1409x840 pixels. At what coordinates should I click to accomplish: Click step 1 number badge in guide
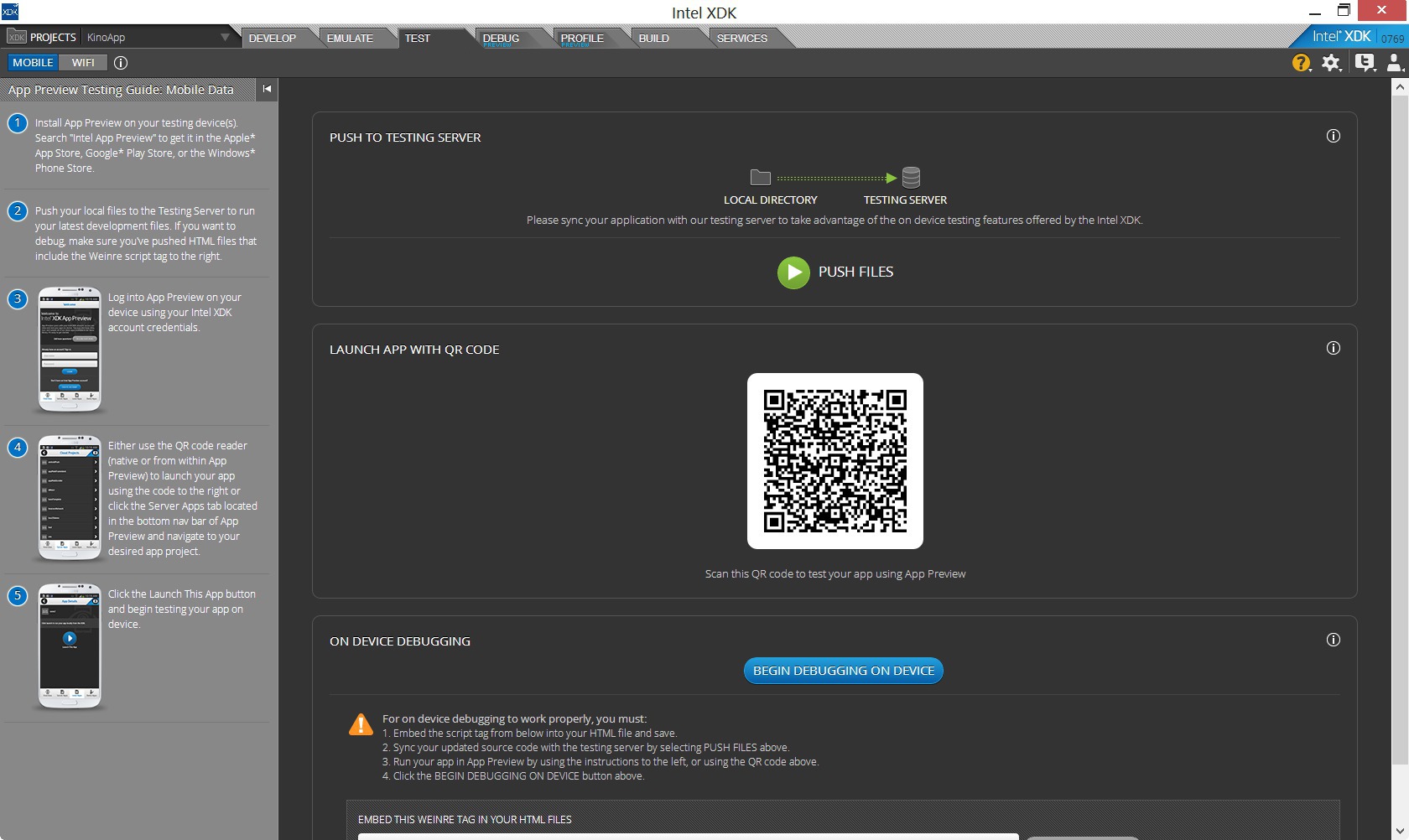click(x=18, y=123)
